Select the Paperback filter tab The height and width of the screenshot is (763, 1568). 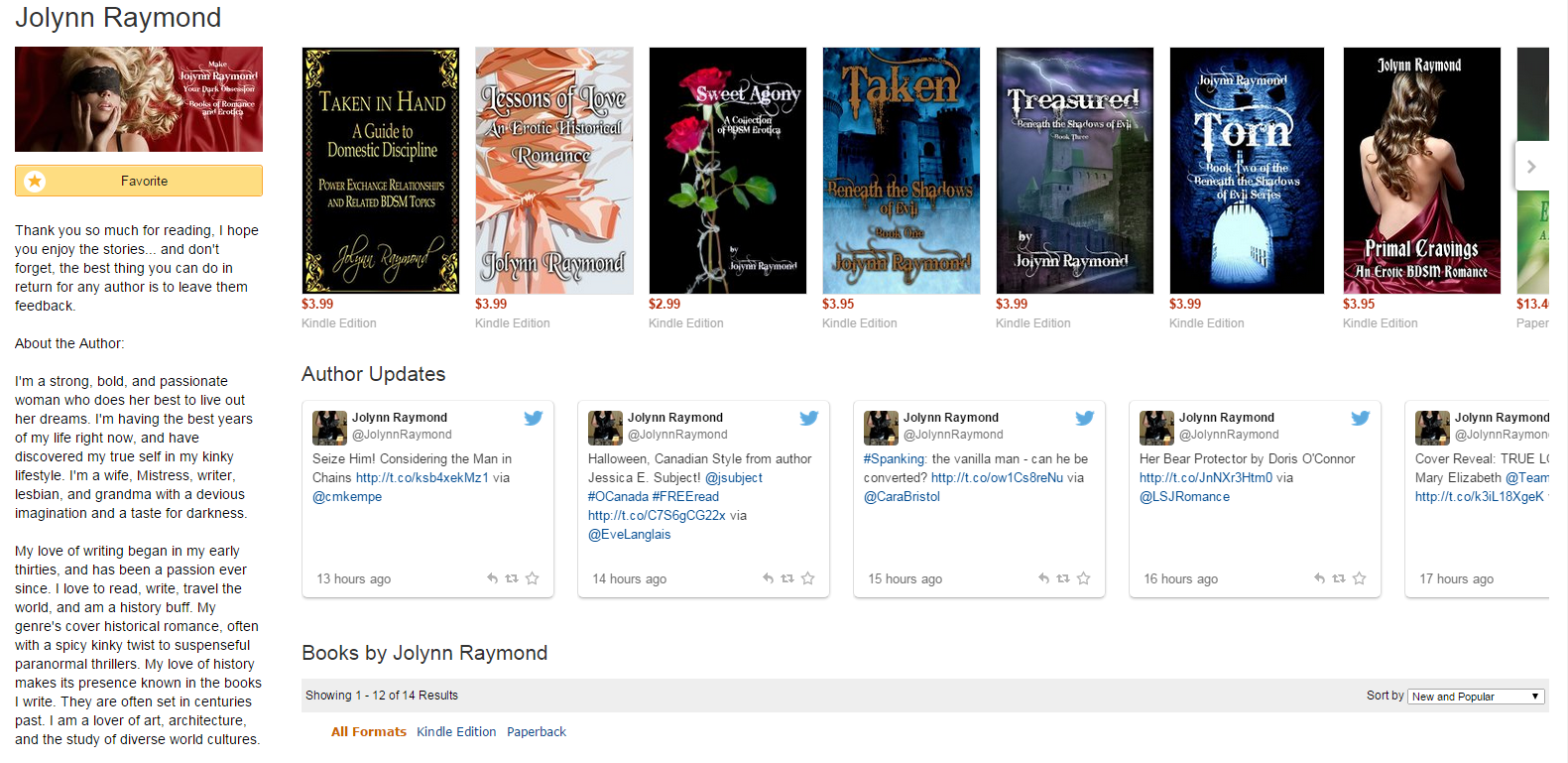coord(537,731)
